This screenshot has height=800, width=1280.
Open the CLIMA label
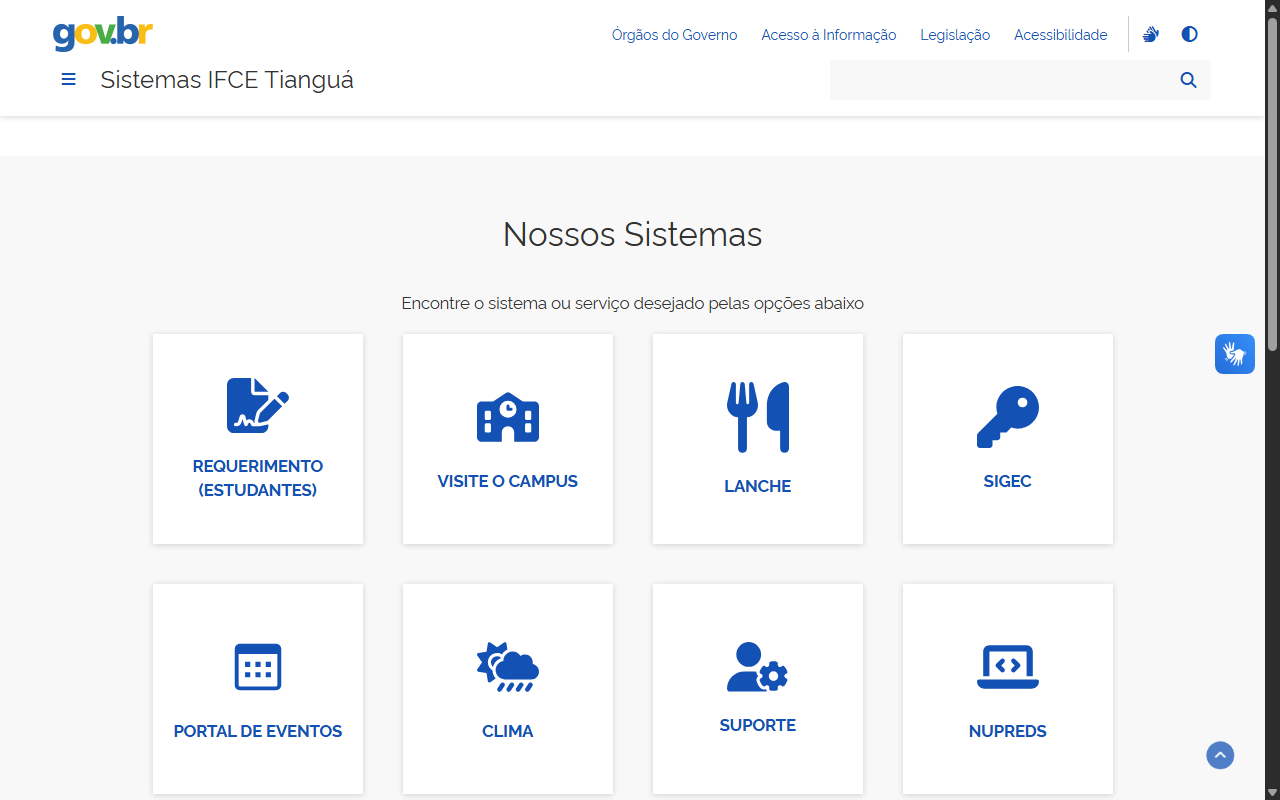[x=508, y=731]
